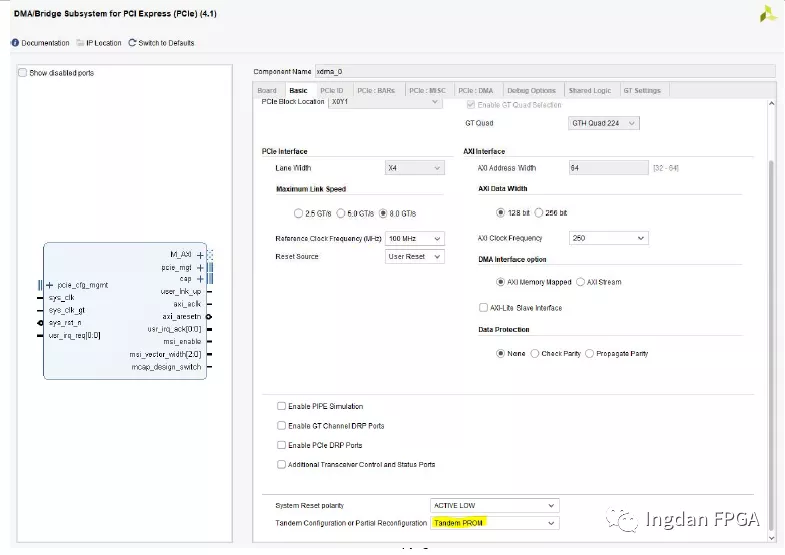Open AXI Clock Frequency dropdown

point(608,238)
